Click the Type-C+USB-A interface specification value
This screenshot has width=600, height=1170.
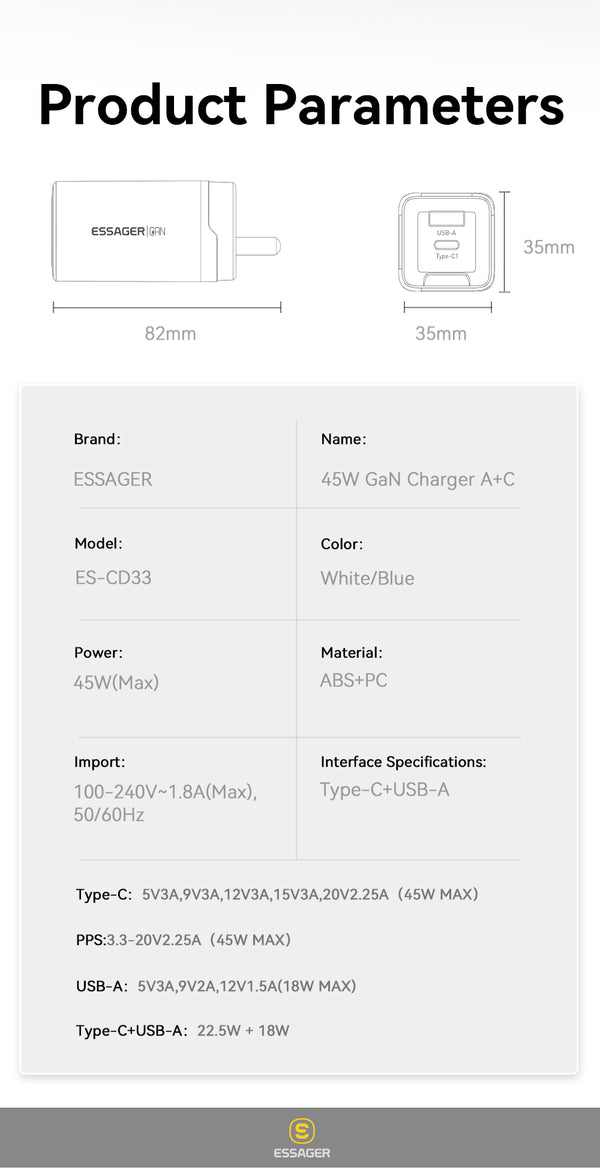coord(385,790)
